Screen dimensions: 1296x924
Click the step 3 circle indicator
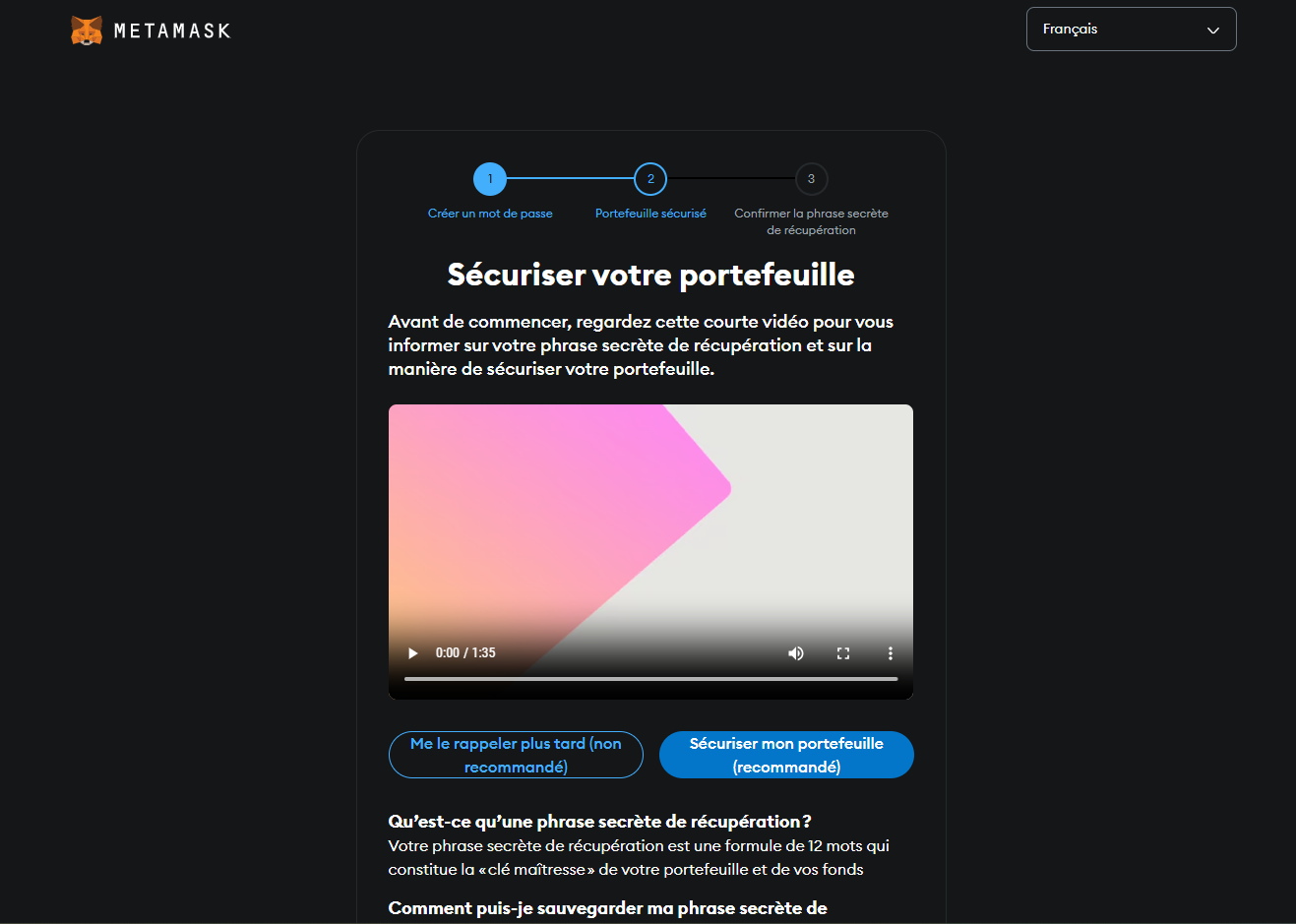pos(811,179)
